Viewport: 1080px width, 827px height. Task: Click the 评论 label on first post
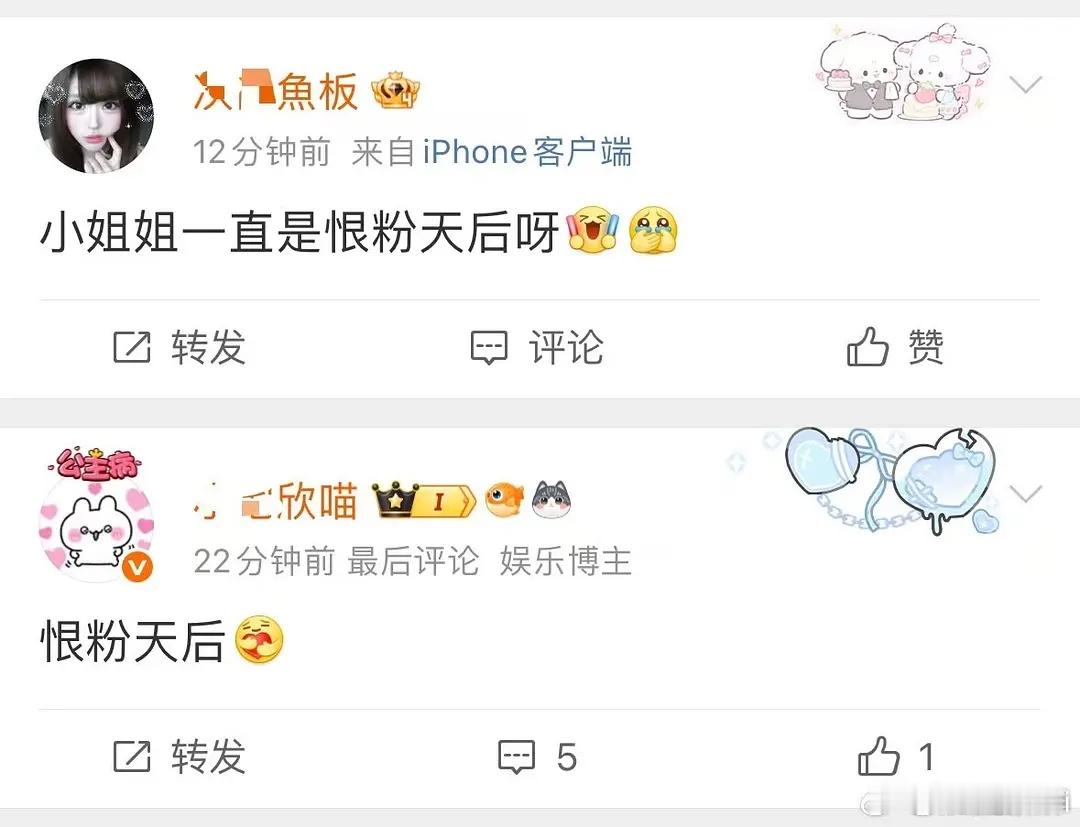coord(566,347)
